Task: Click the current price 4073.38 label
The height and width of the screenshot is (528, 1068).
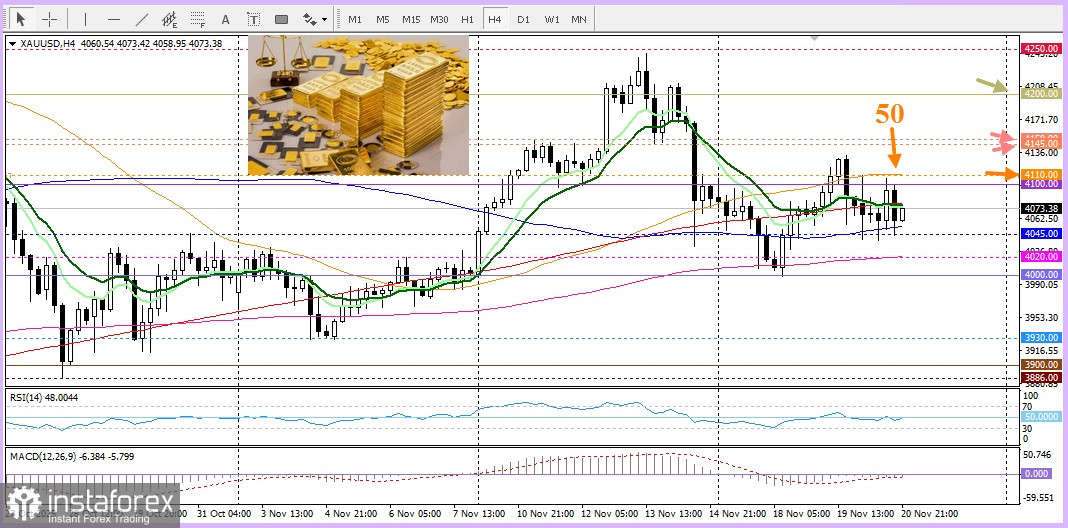Action: [x=1041, y=208]
